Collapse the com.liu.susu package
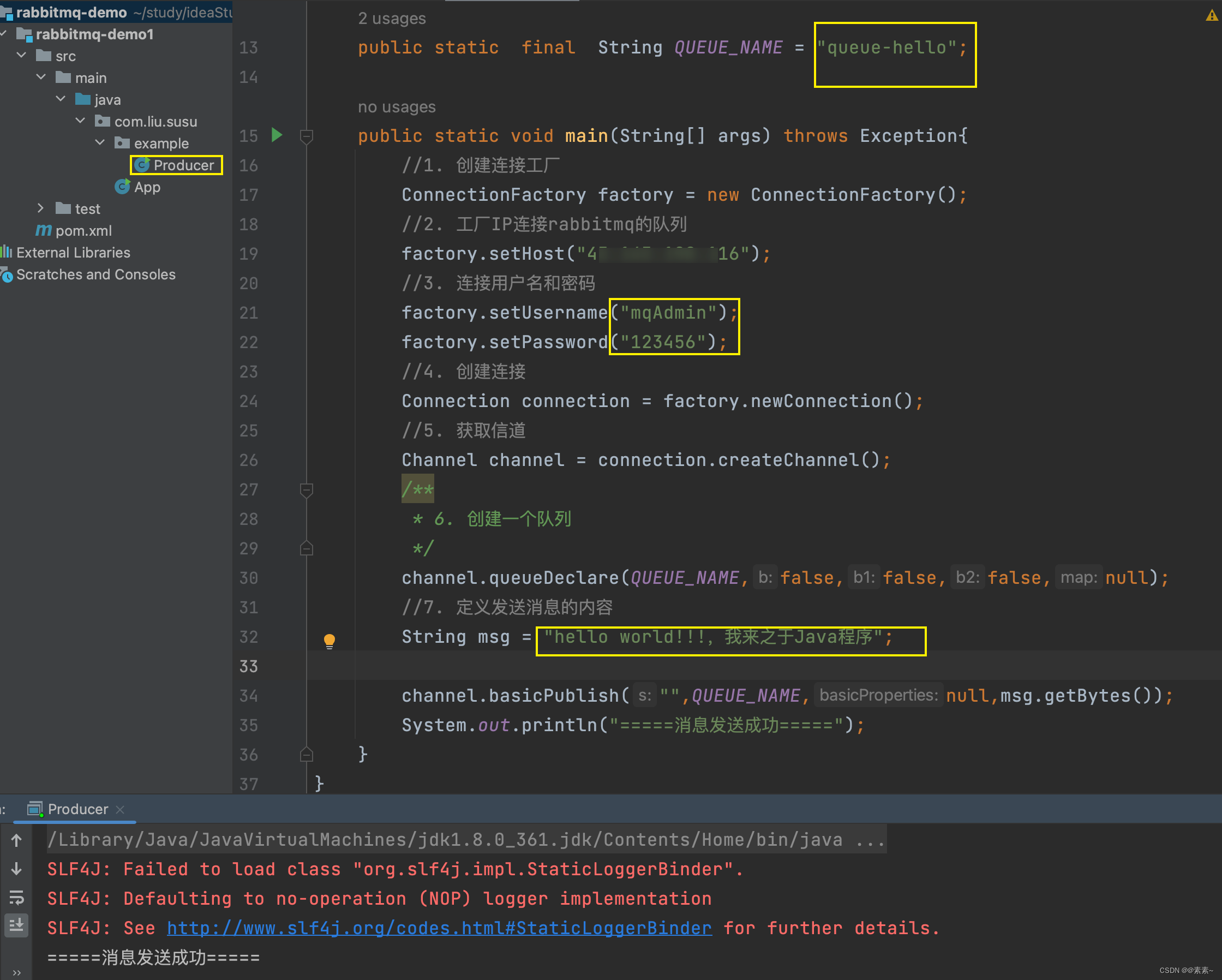1222x980 pixels. point(81,121)
